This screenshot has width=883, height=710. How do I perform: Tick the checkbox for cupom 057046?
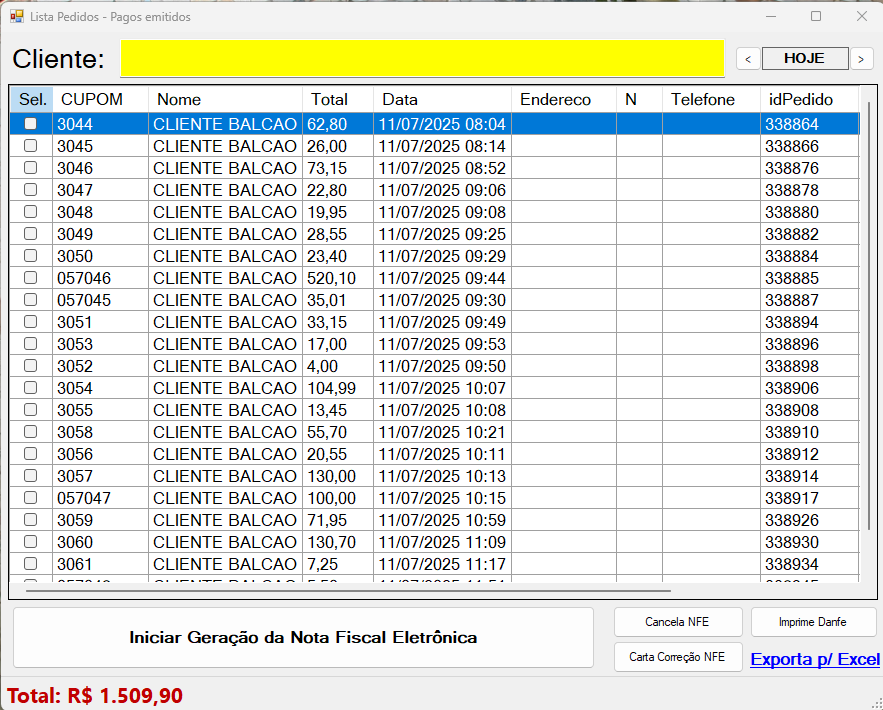[x=31, y=278]
